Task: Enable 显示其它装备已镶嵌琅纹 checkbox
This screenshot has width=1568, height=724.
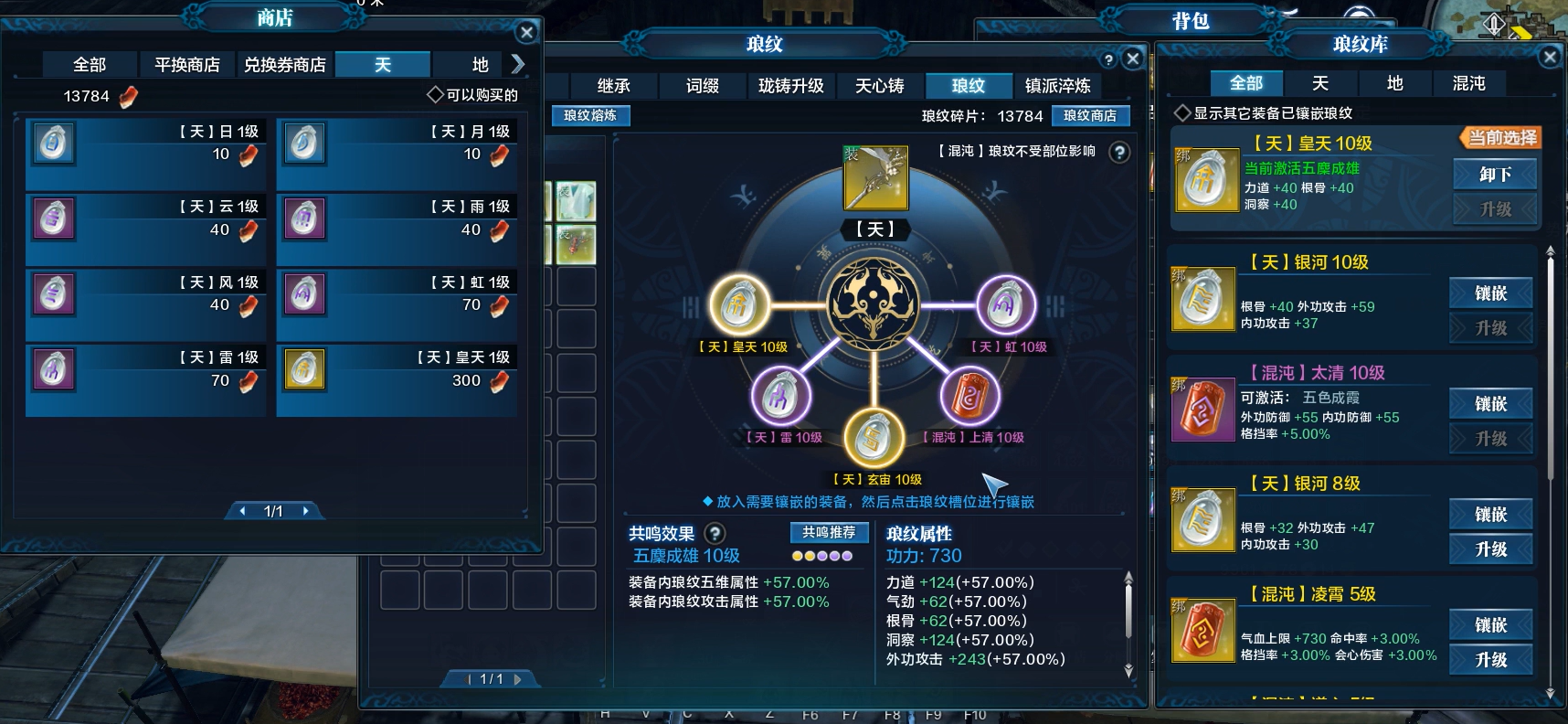Action: pyautogui.click(x=1182, y=112)
